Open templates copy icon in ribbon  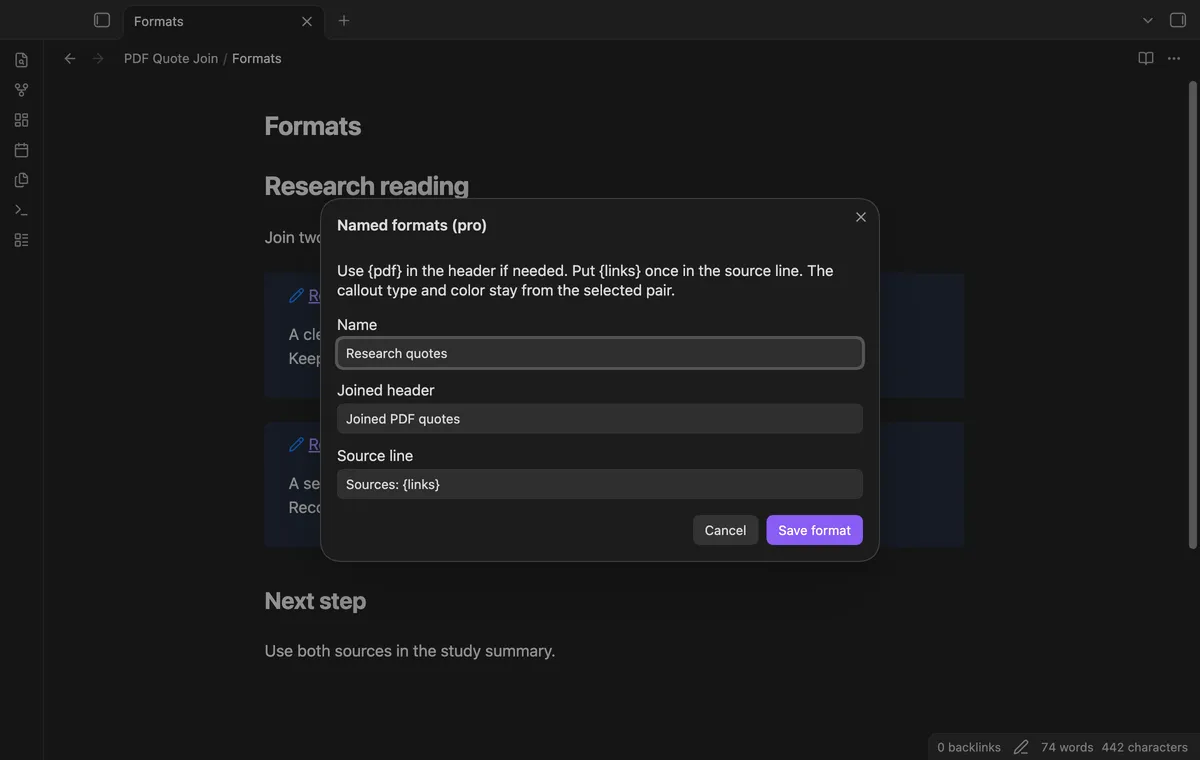[x=21, y=180]
